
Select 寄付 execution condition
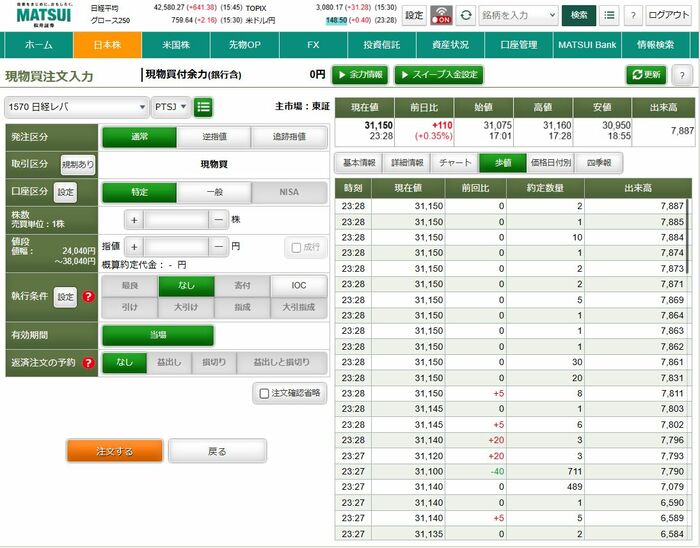[x=242, y=286]
